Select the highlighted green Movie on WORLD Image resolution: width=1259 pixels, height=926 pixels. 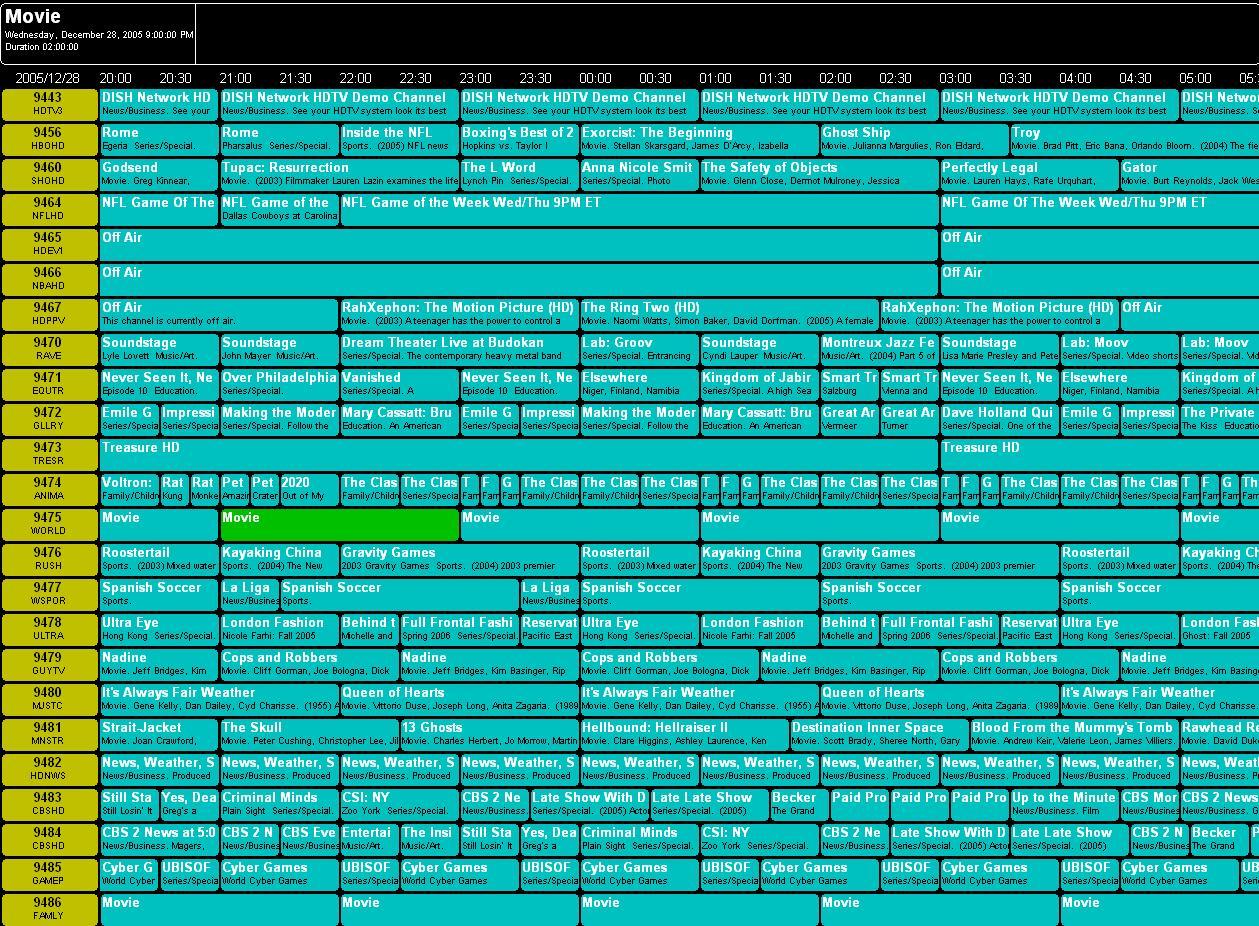(x=340, y=525)
